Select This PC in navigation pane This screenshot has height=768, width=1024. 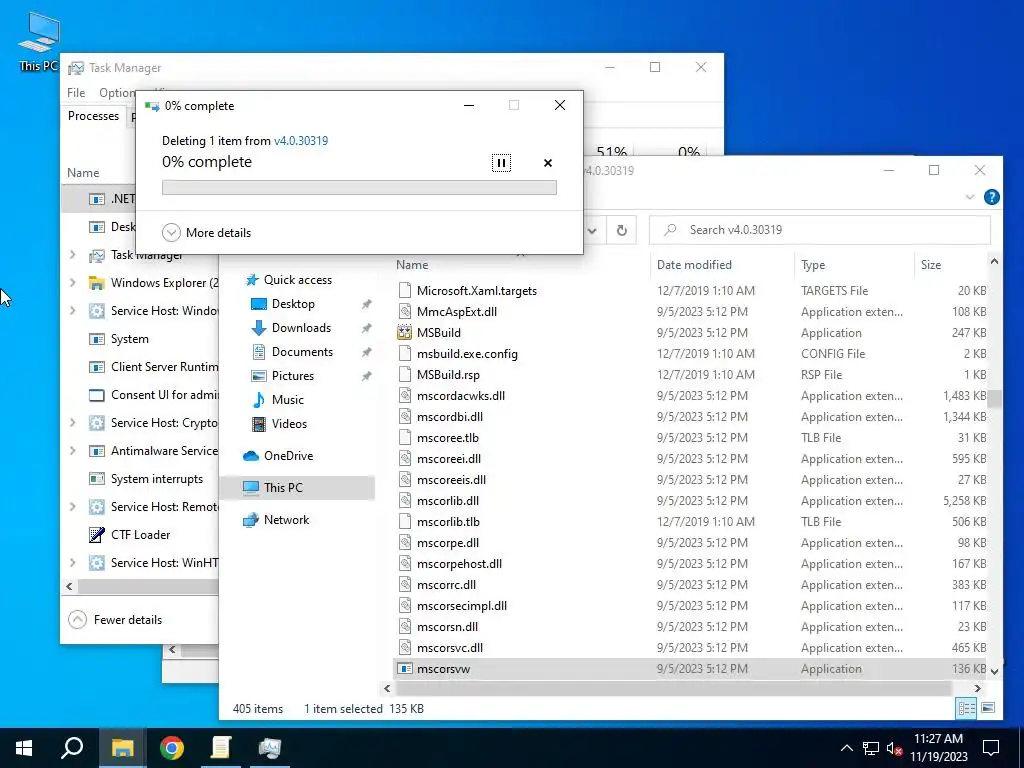point(298,488)
